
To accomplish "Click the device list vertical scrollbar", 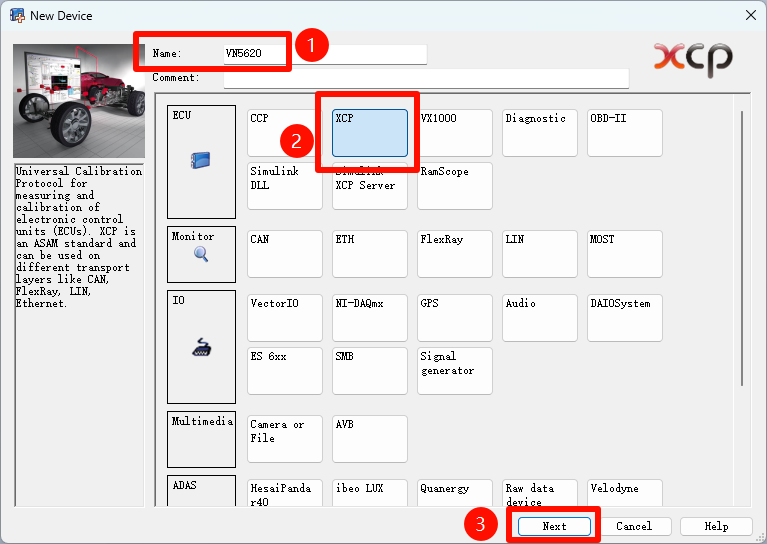I will [x=742, y=250].
